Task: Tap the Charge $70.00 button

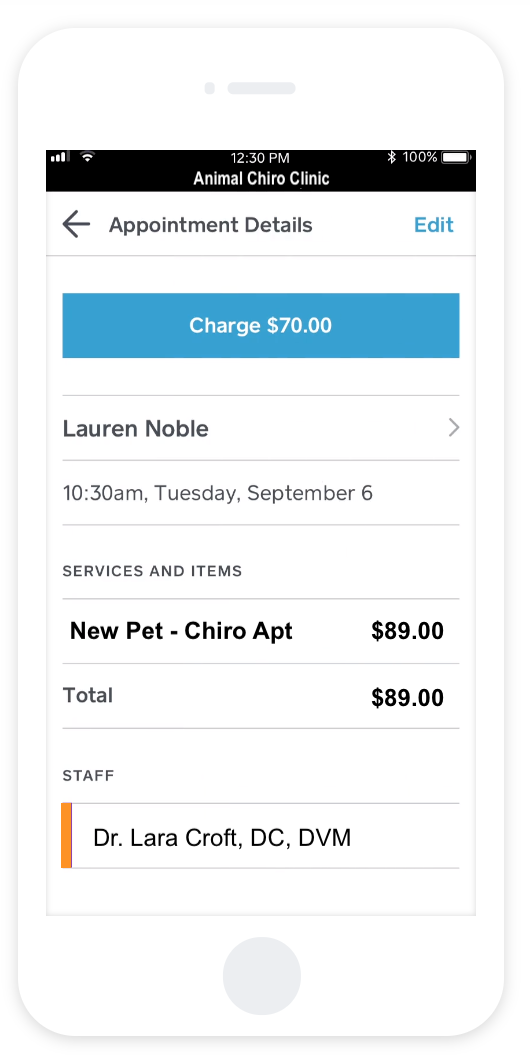Action: (261, 325)
